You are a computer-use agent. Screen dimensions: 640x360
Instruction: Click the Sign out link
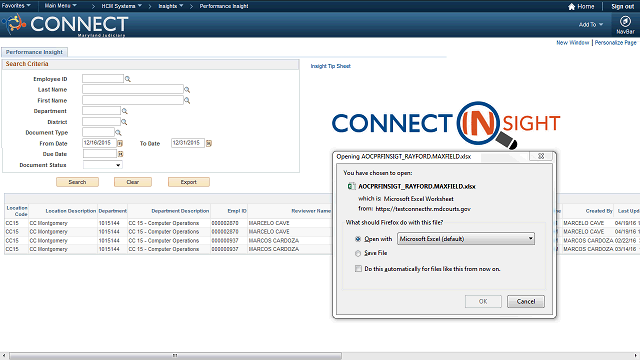622,6
